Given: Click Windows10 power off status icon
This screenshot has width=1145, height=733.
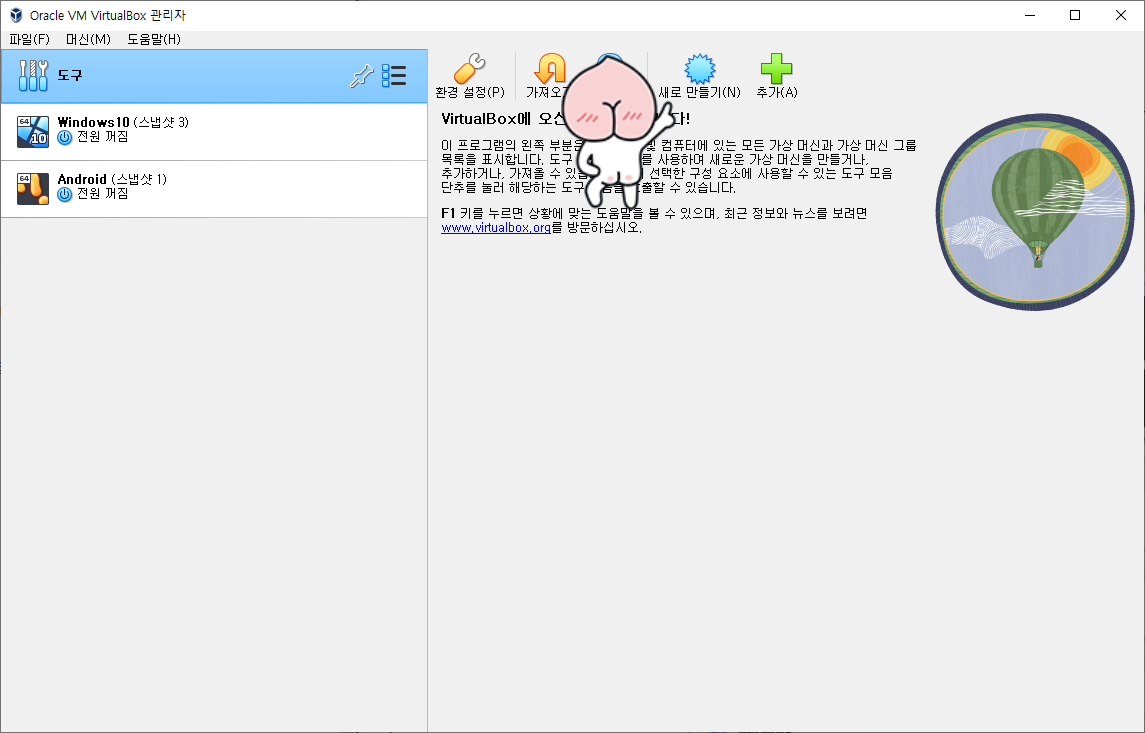Looking at the screenshot, I should (65, 137).
